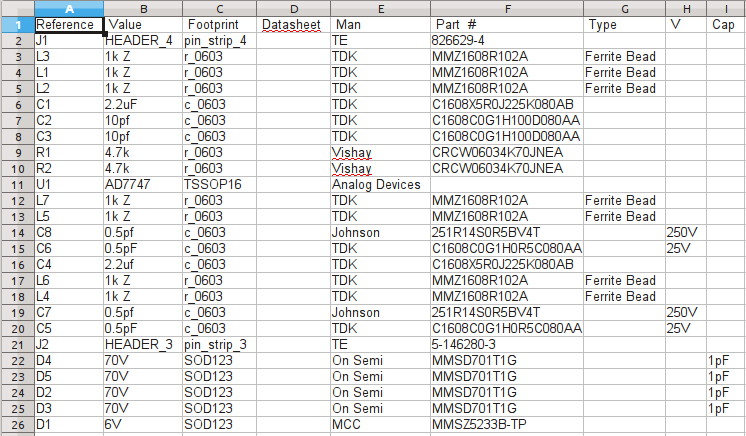Select column B header

point(143,9)
